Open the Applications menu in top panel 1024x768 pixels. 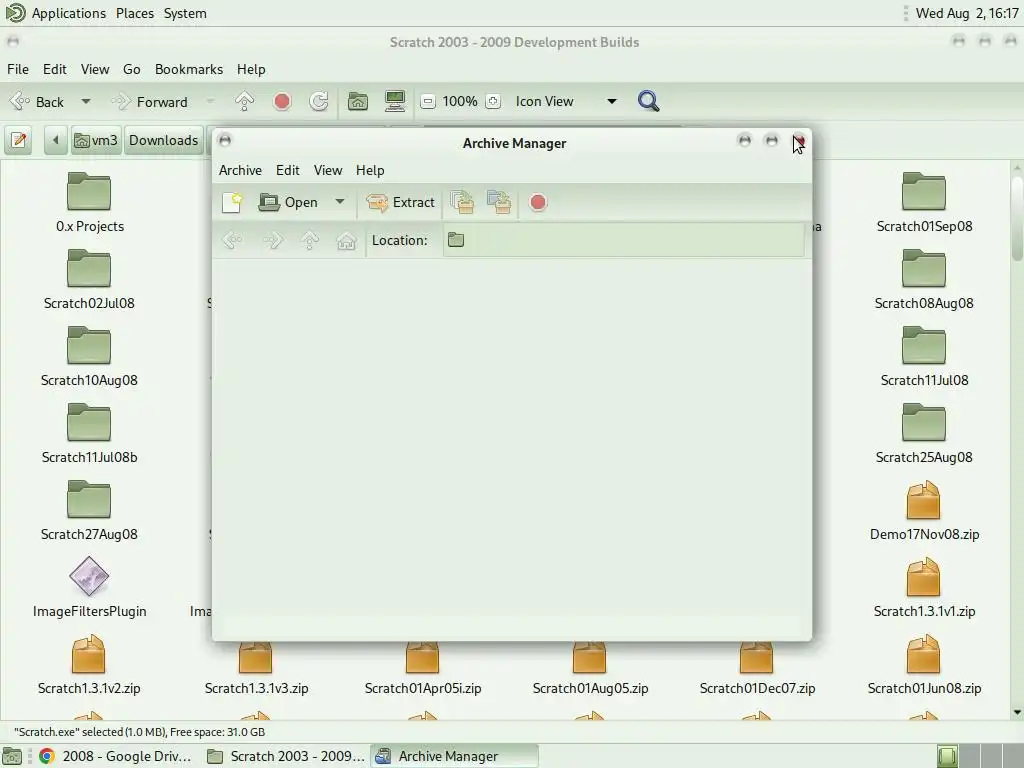coord(69,13)
